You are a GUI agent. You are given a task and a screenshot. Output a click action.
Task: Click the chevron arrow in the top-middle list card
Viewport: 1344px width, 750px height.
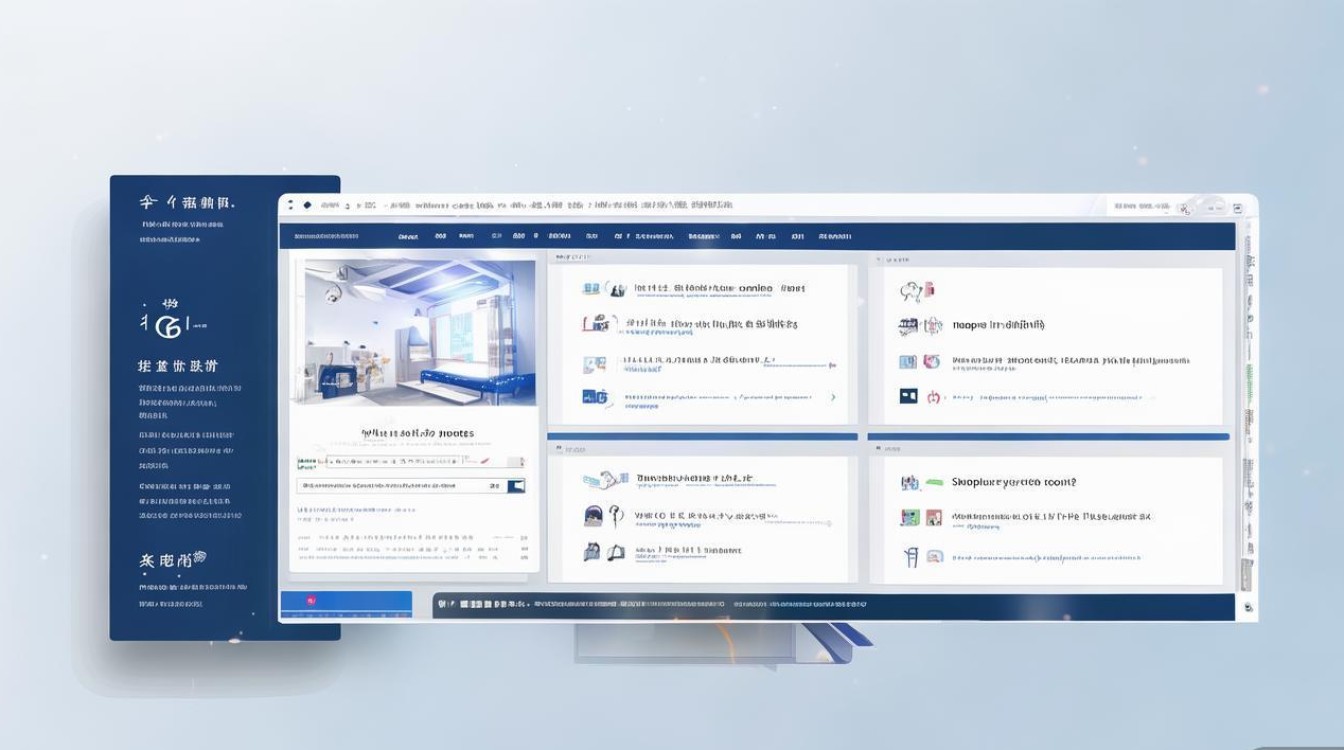tap(833, 397)
